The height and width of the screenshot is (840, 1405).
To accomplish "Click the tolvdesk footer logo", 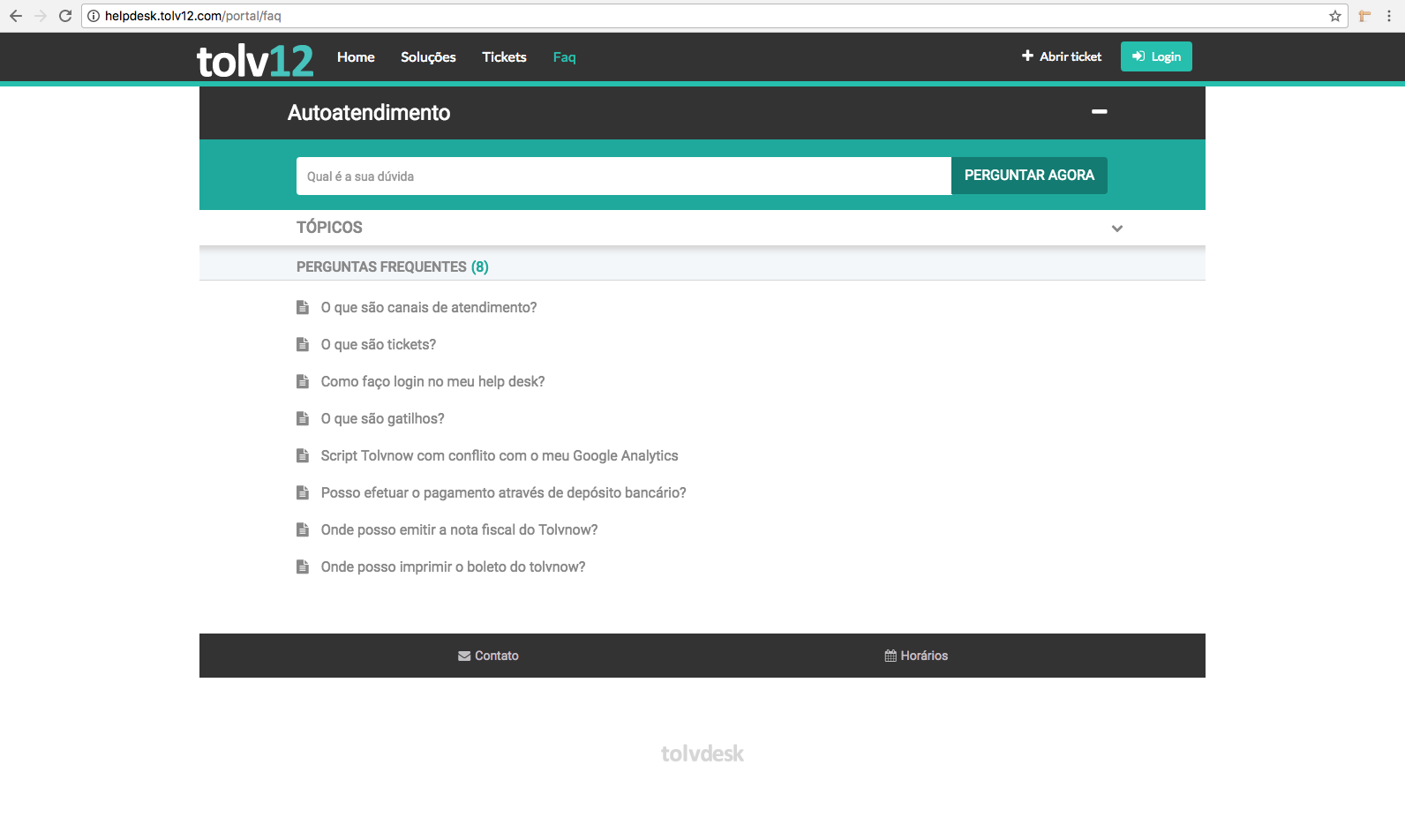I will click(x=702, y=754).
